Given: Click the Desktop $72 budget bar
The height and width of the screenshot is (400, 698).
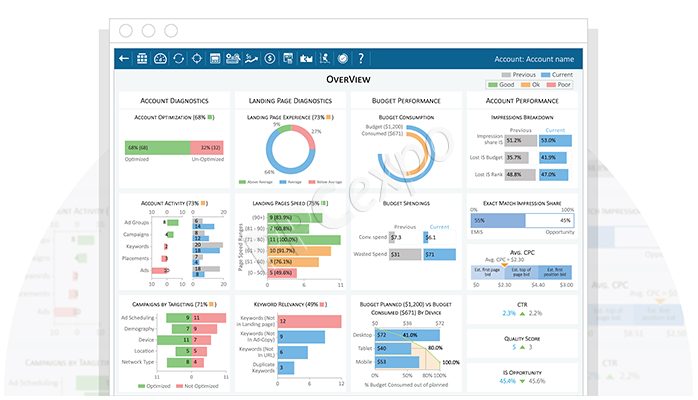Looking at the screenshot, I should click(407, 335).
